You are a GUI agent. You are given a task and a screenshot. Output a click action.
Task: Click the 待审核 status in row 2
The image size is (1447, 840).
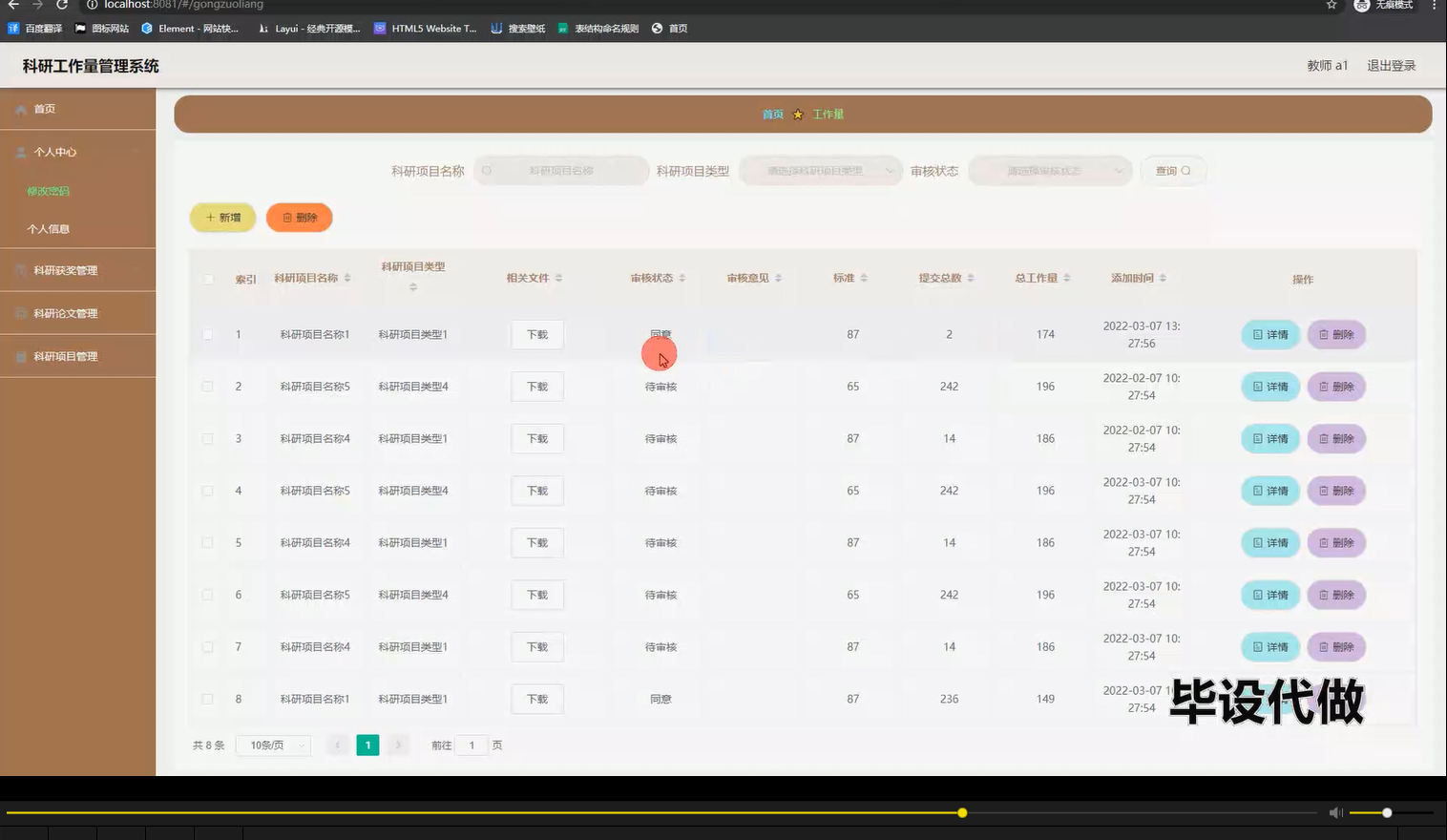(661, 387)
